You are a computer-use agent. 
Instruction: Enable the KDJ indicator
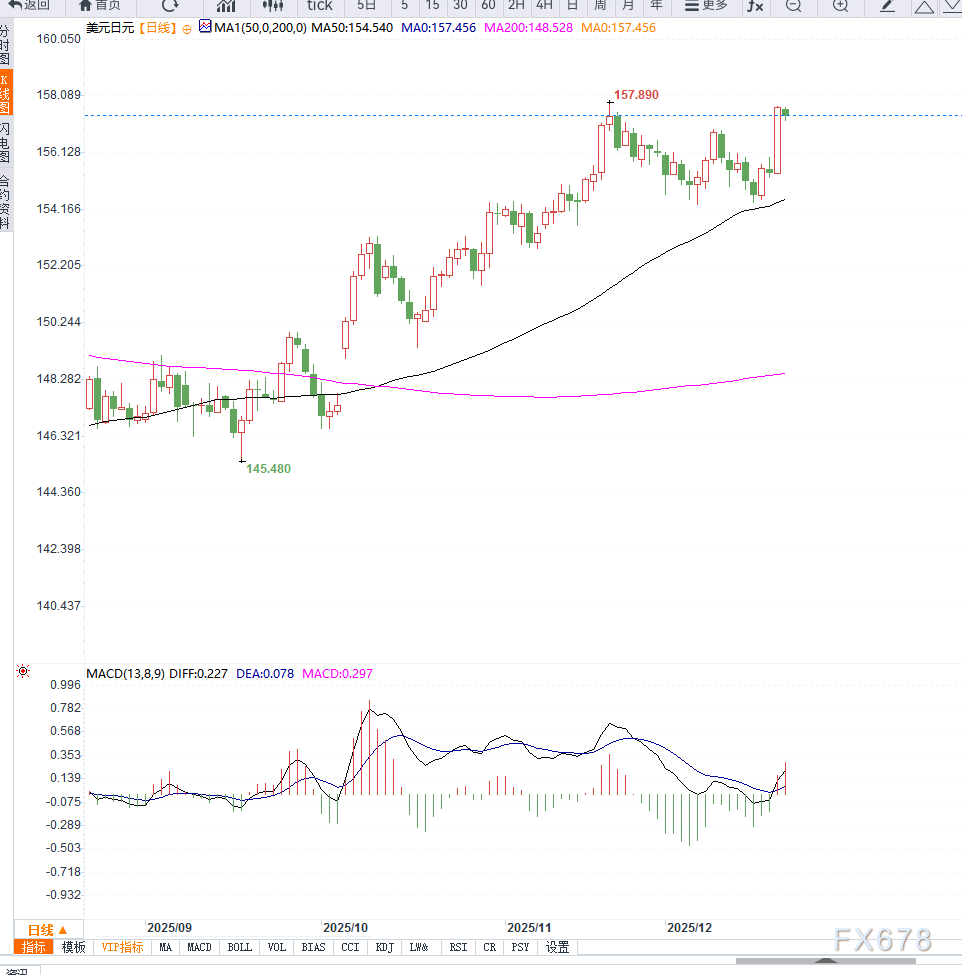[386, 947]
